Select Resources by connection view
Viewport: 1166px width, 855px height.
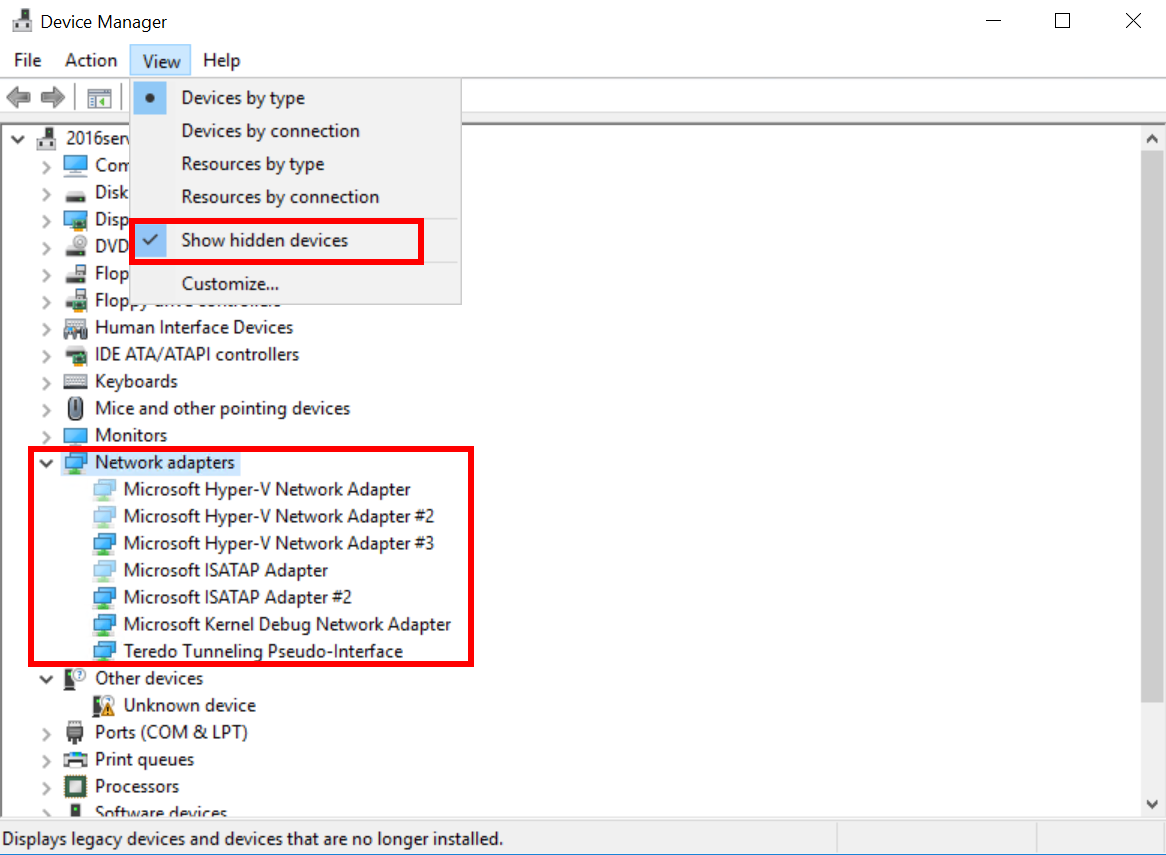280,197
